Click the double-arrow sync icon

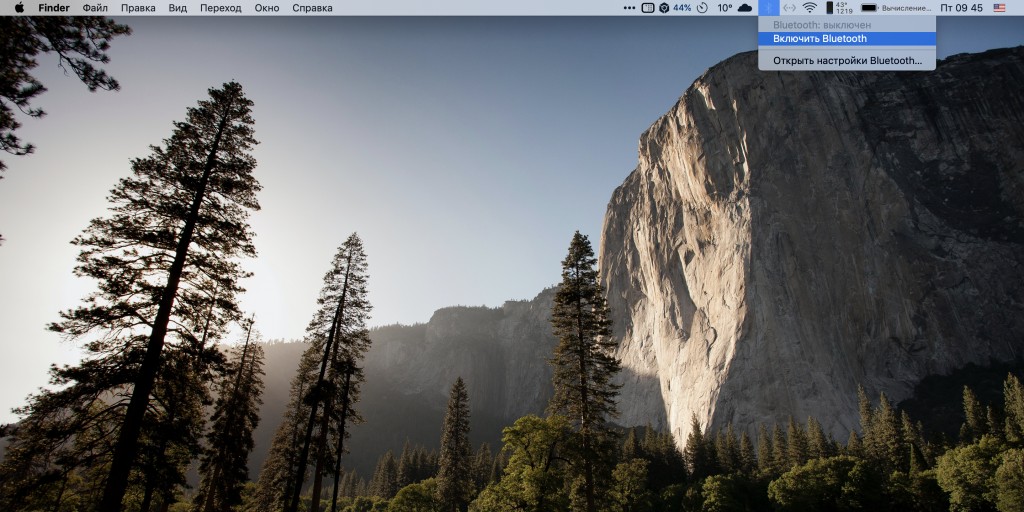pos(789,8)
